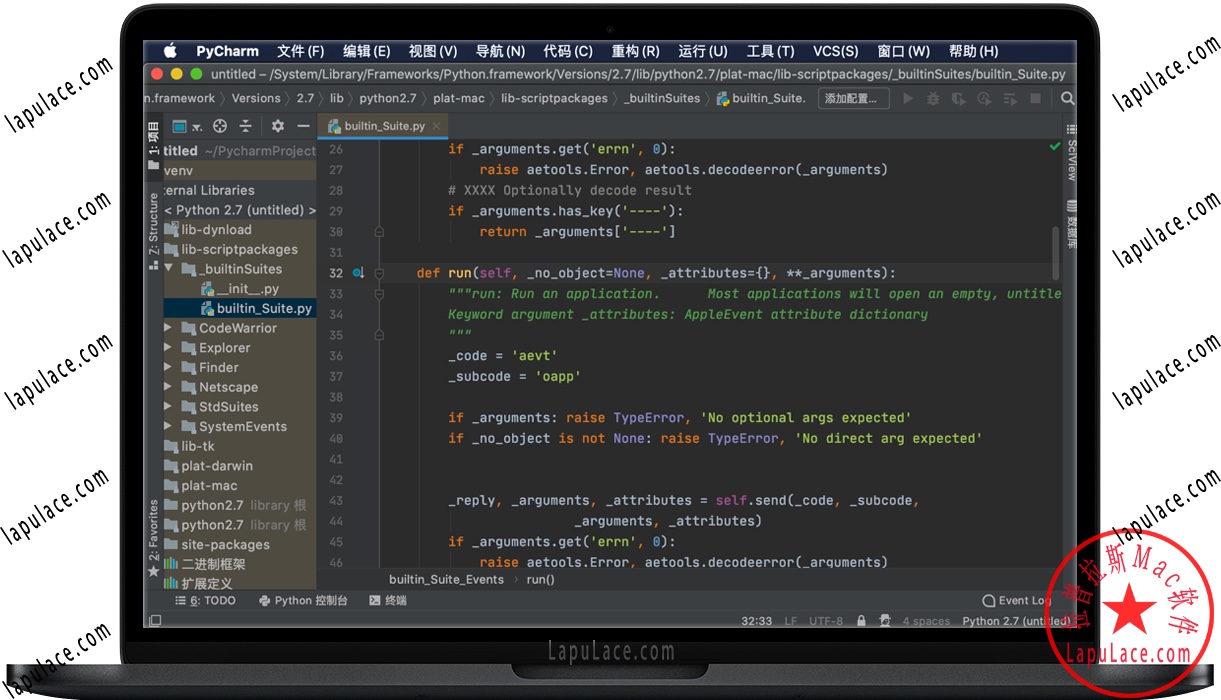The height and width of the screenshot is (700, 1221).
Task: Click the green inspection checkmark above the scrollbar
Action: pos(1054,147)
